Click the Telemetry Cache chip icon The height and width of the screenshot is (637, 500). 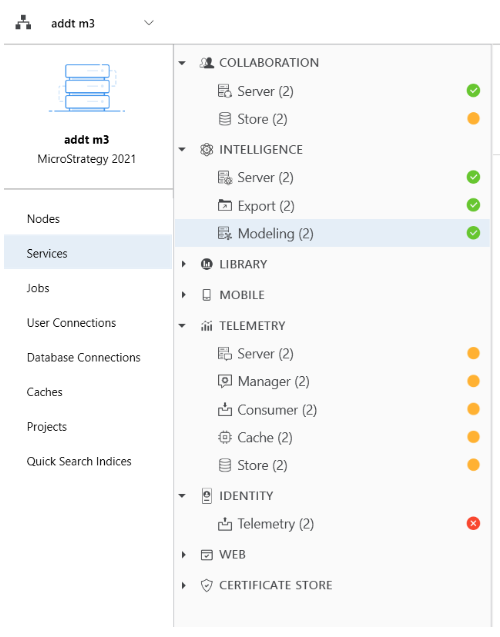tap(225, 437)
